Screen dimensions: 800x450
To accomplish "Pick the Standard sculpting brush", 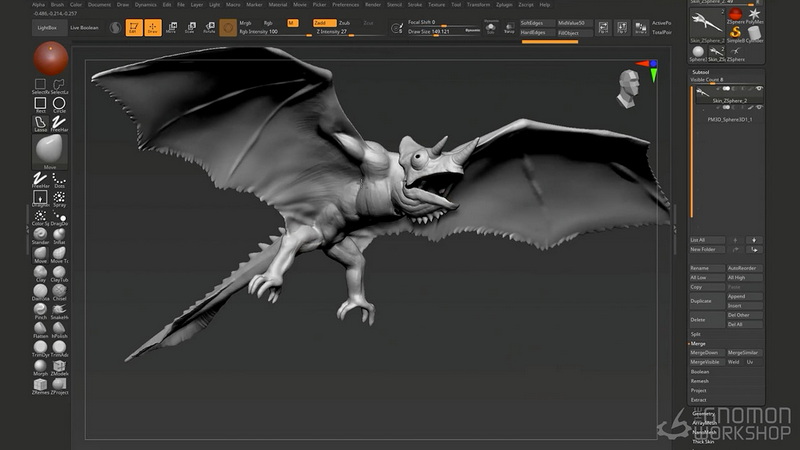I will point(40,236).
